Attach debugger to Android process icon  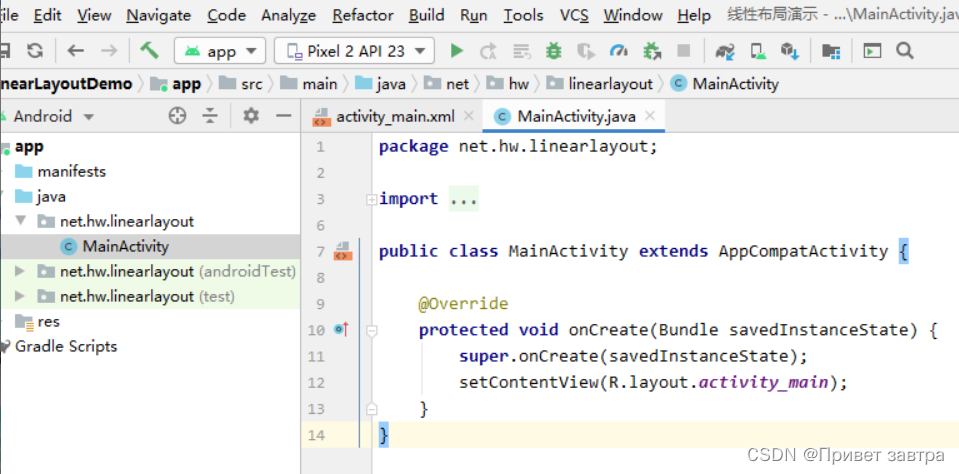click(x=653, y=51)
